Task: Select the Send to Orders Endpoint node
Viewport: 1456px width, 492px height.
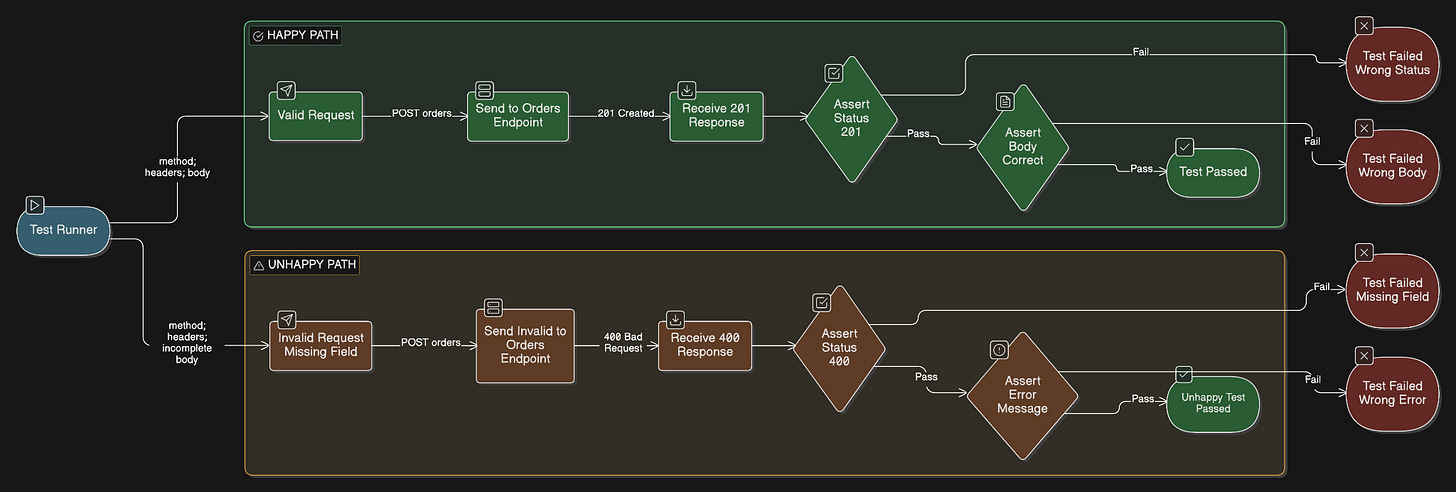Action: 518,116
